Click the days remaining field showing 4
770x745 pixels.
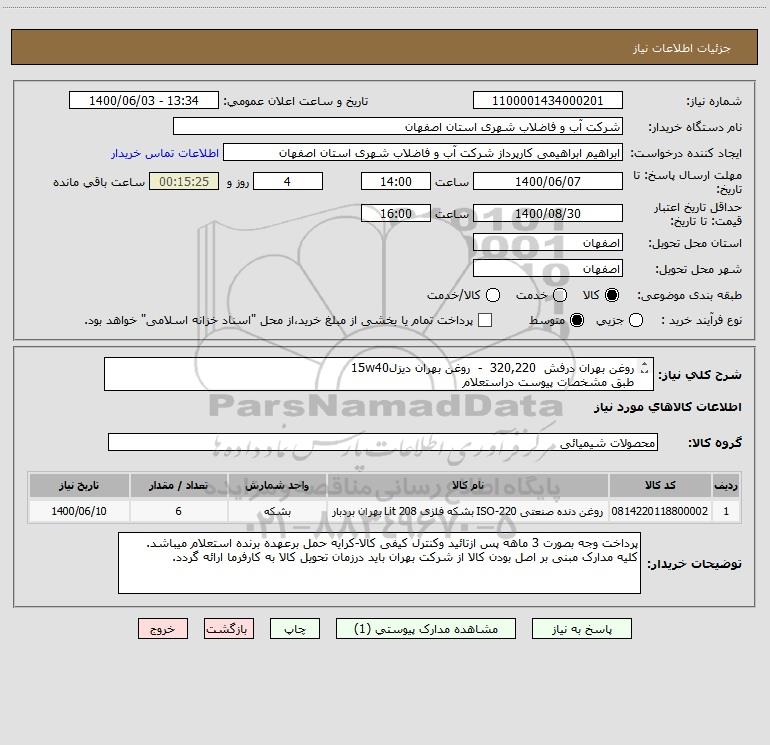coord(288,181)
